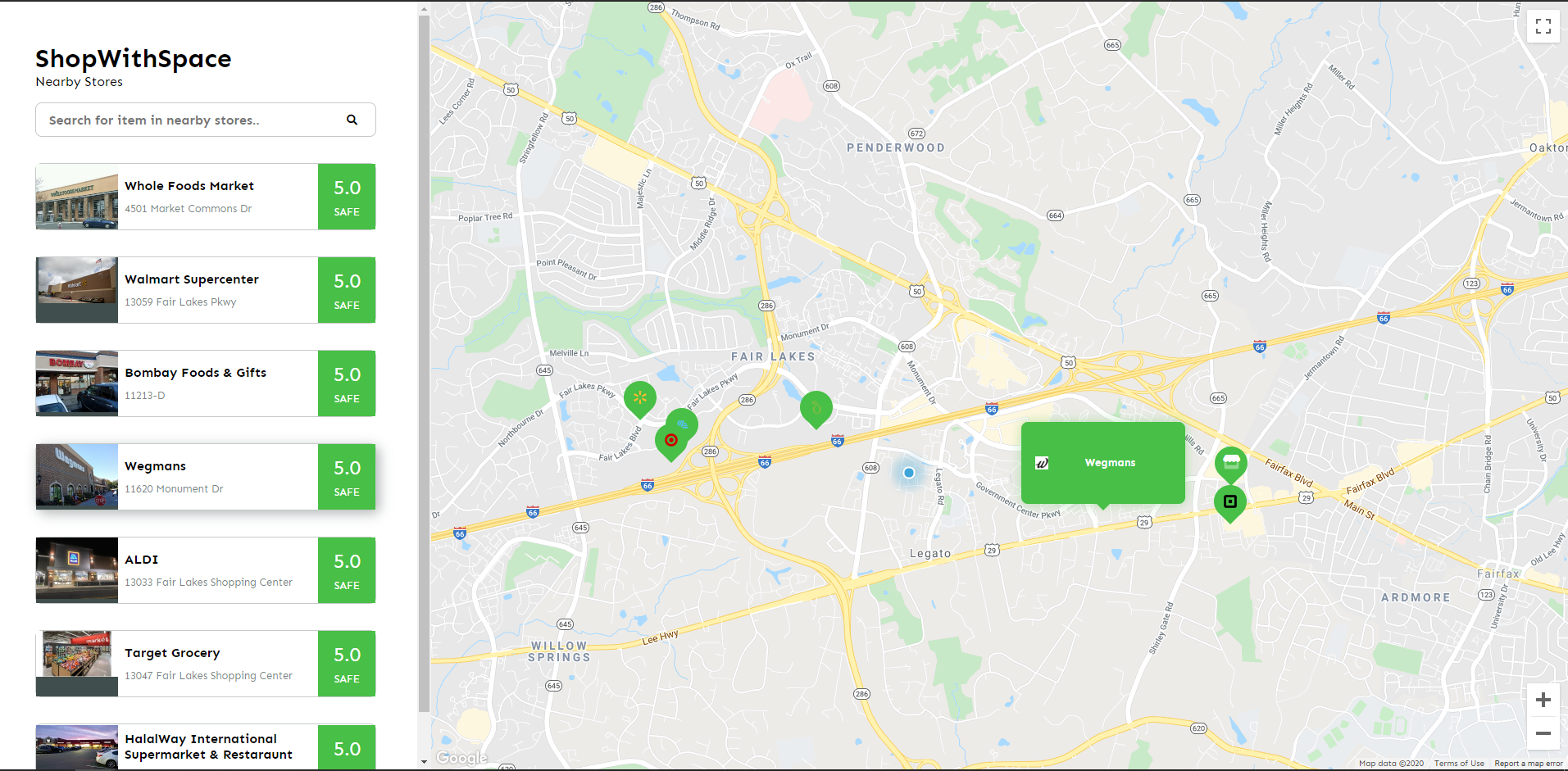Click the Wegmans info popup on map
This screenshot has width=1568, height=771.
click(x=1102, y=463)
